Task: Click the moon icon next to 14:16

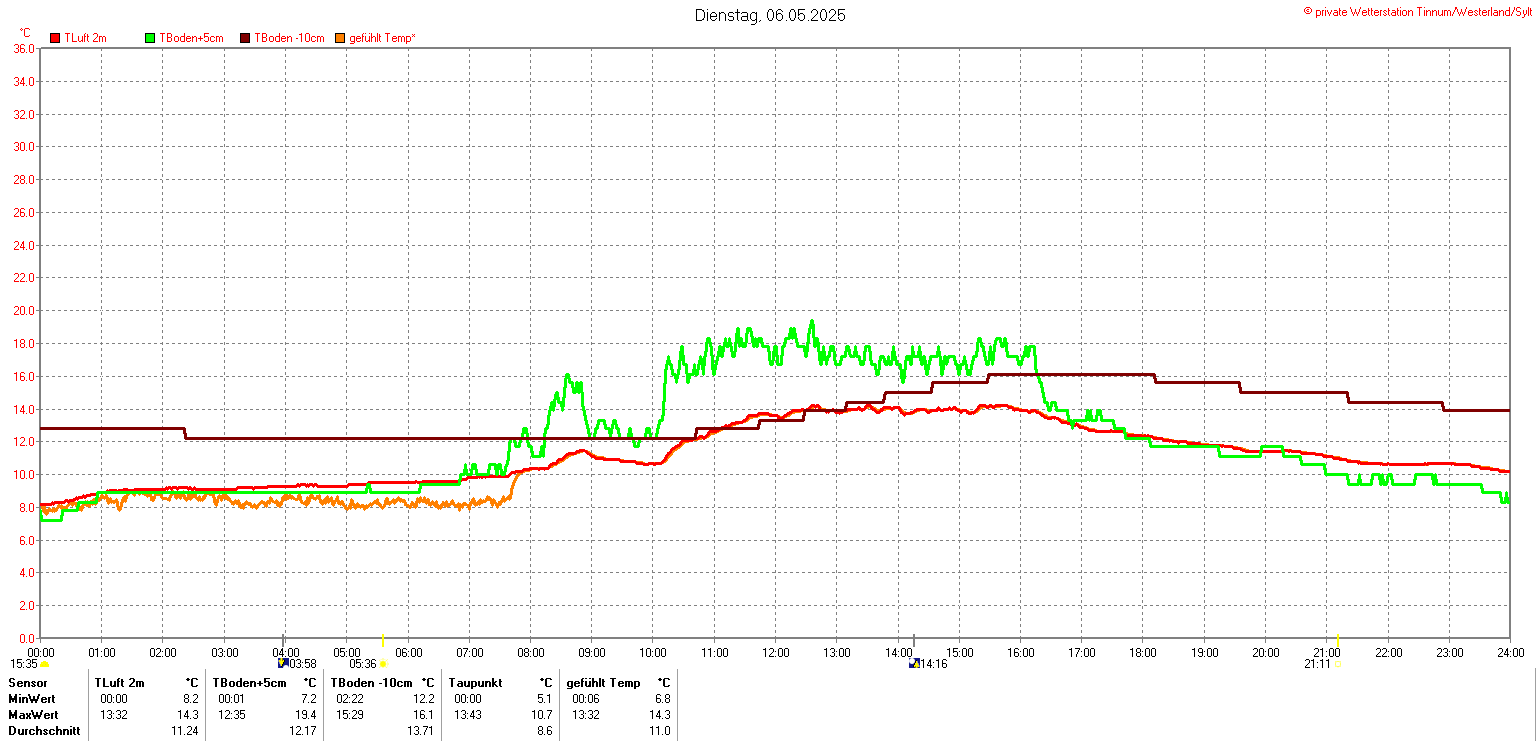Action: (x=913, y=663)
